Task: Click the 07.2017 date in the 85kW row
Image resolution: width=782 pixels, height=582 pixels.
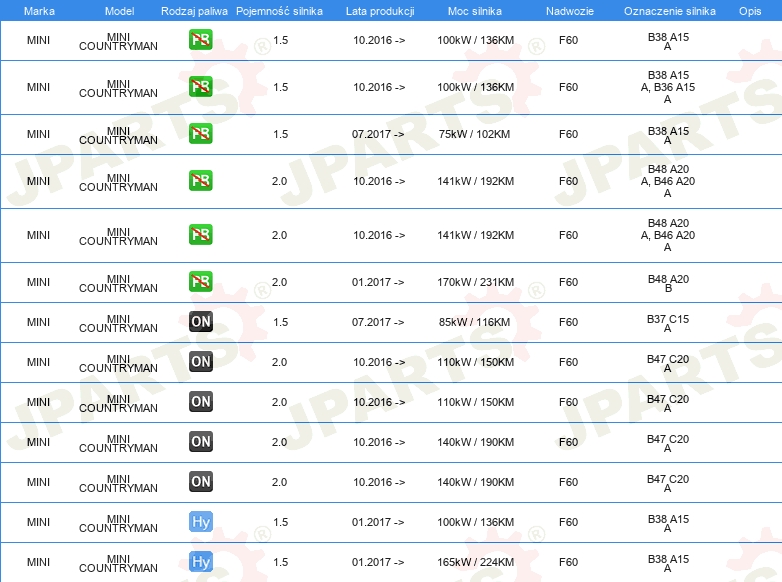Action: click(x=378, y=322)
